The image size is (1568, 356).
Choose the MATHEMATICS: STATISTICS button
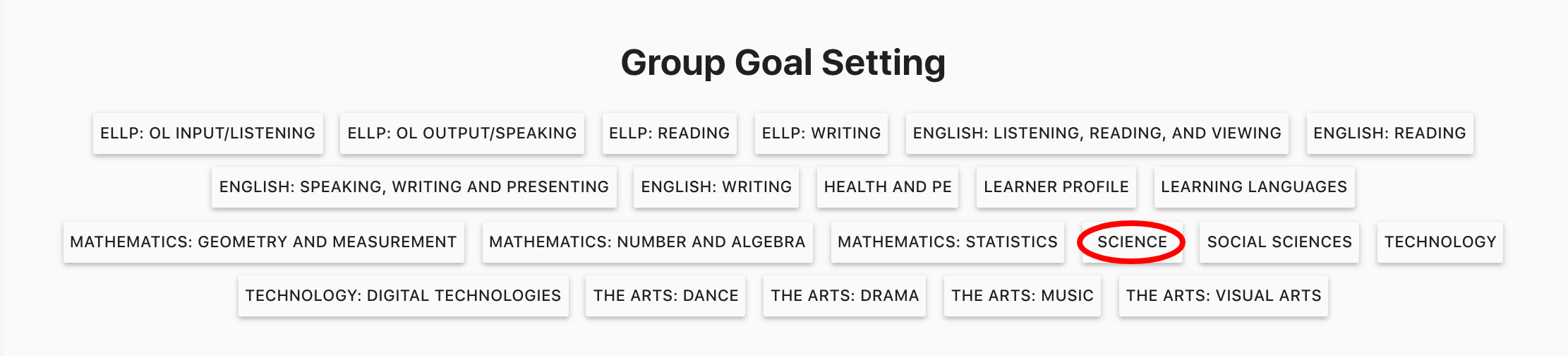947,242
